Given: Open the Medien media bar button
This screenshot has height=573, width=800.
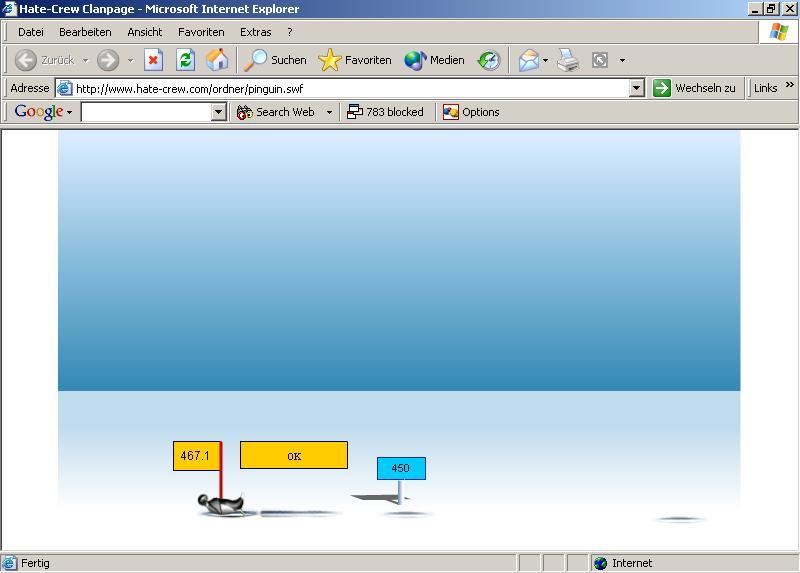Looking at the screenshot, I should [x=434, y=60].
